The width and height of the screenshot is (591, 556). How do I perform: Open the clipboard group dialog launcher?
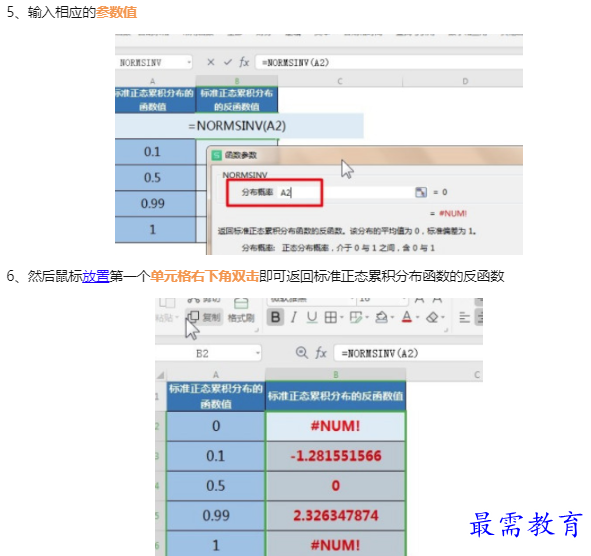tap(256, 330)
